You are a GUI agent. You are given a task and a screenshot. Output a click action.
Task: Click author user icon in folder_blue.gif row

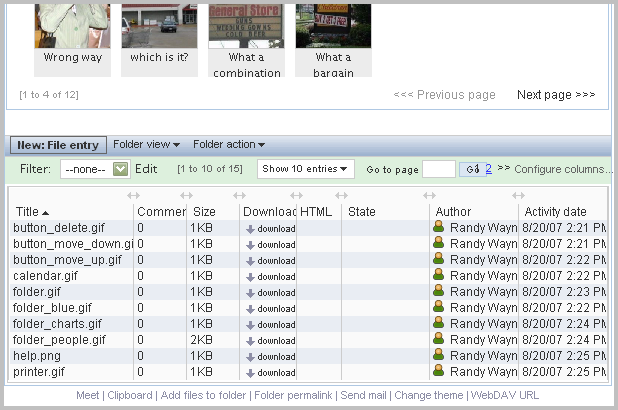coord(438,306)
